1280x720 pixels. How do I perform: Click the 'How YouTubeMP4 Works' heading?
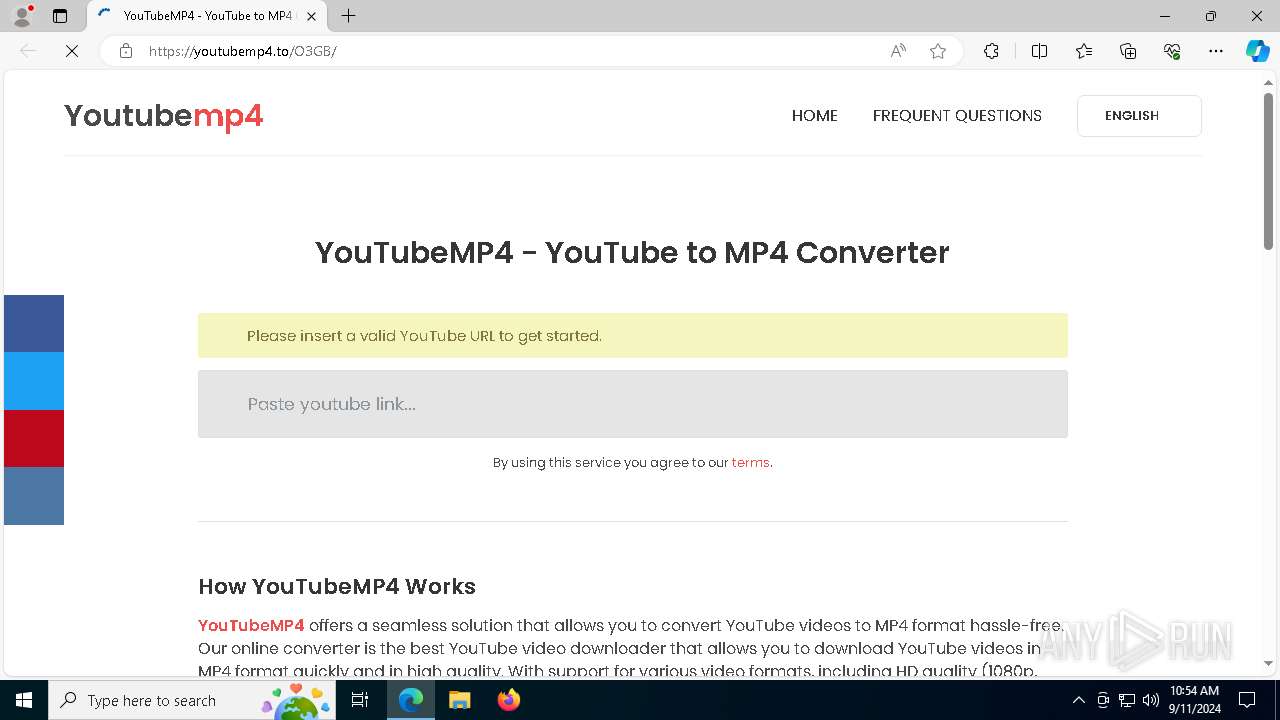[x=337, y=587]
